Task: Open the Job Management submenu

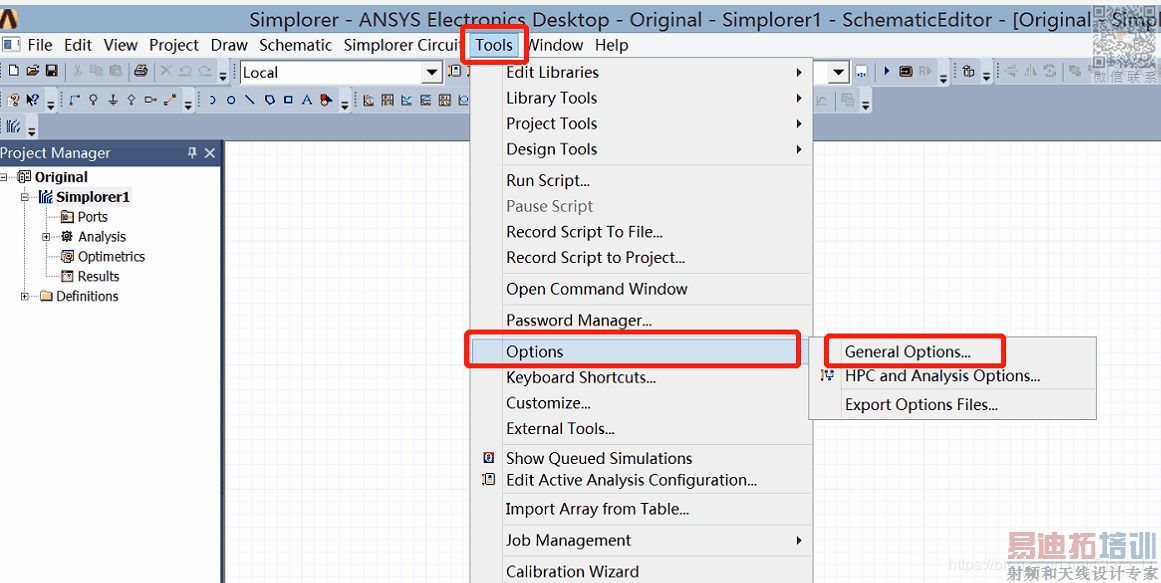Action: (642, 540)
